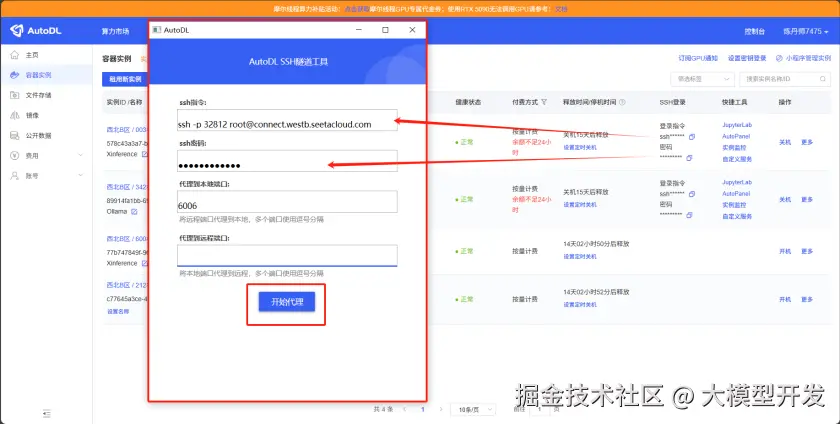Image resolution: width=840 pixels, height=424 pixels.
Task: Click the 账号 user sidebar icon
Action: (x=14, y=176)
